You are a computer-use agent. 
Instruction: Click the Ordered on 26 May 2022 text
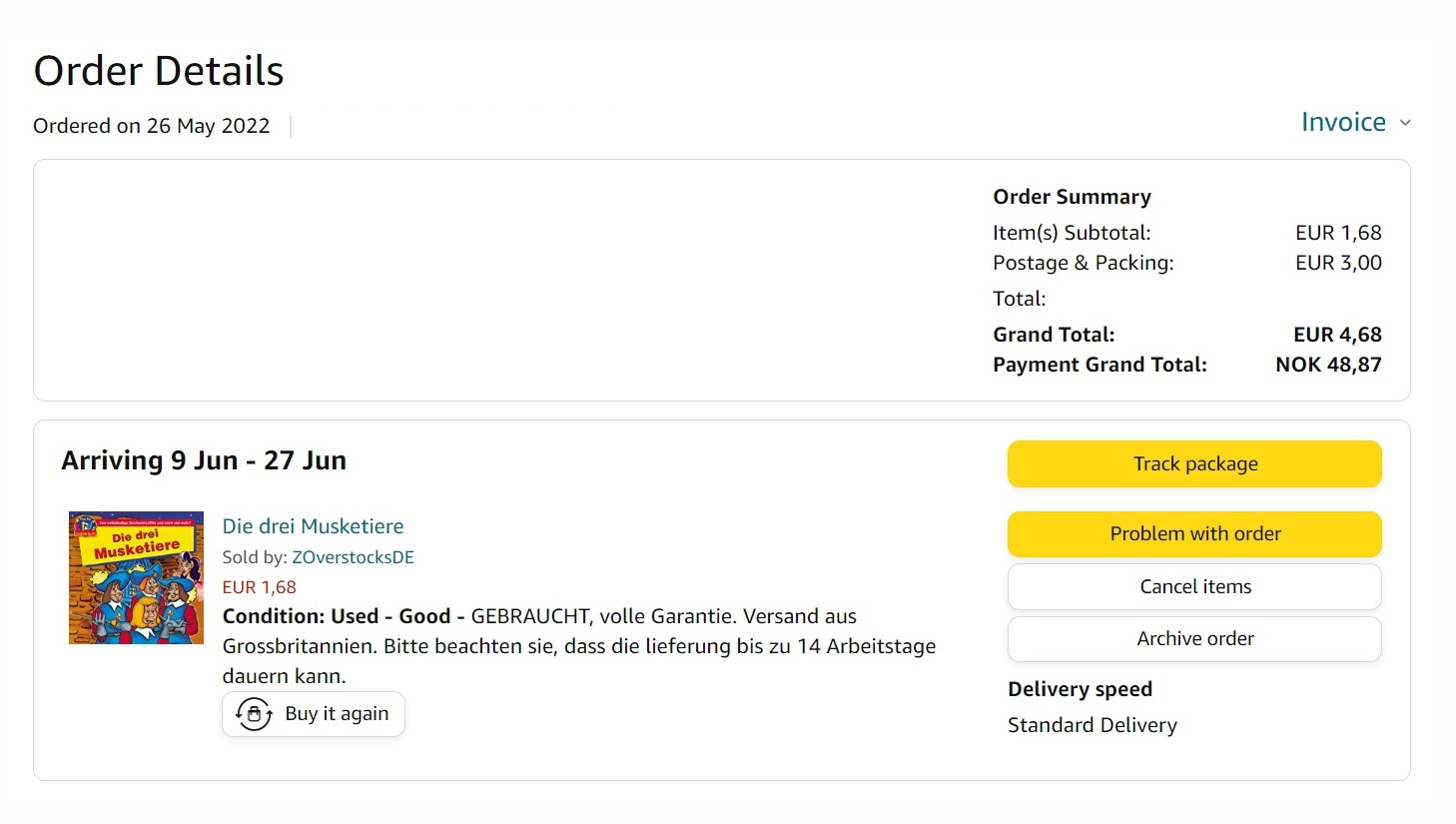(152, 126)
